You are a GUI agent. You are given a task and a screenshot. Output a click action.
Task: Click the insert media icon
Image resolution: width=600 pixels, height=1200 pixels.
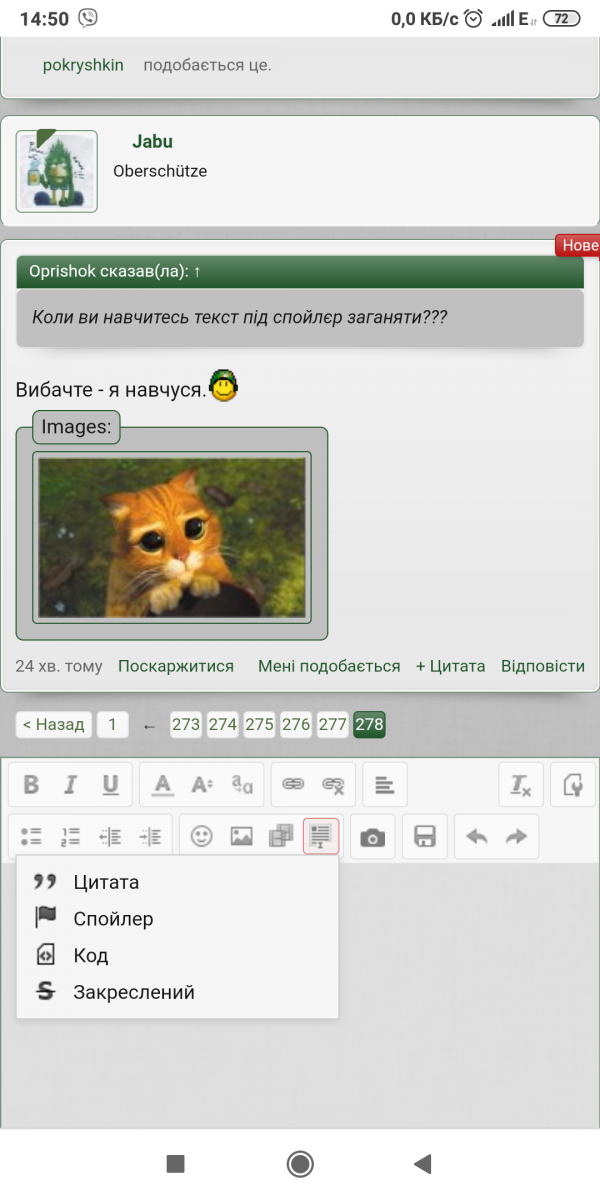pos(281,837)
